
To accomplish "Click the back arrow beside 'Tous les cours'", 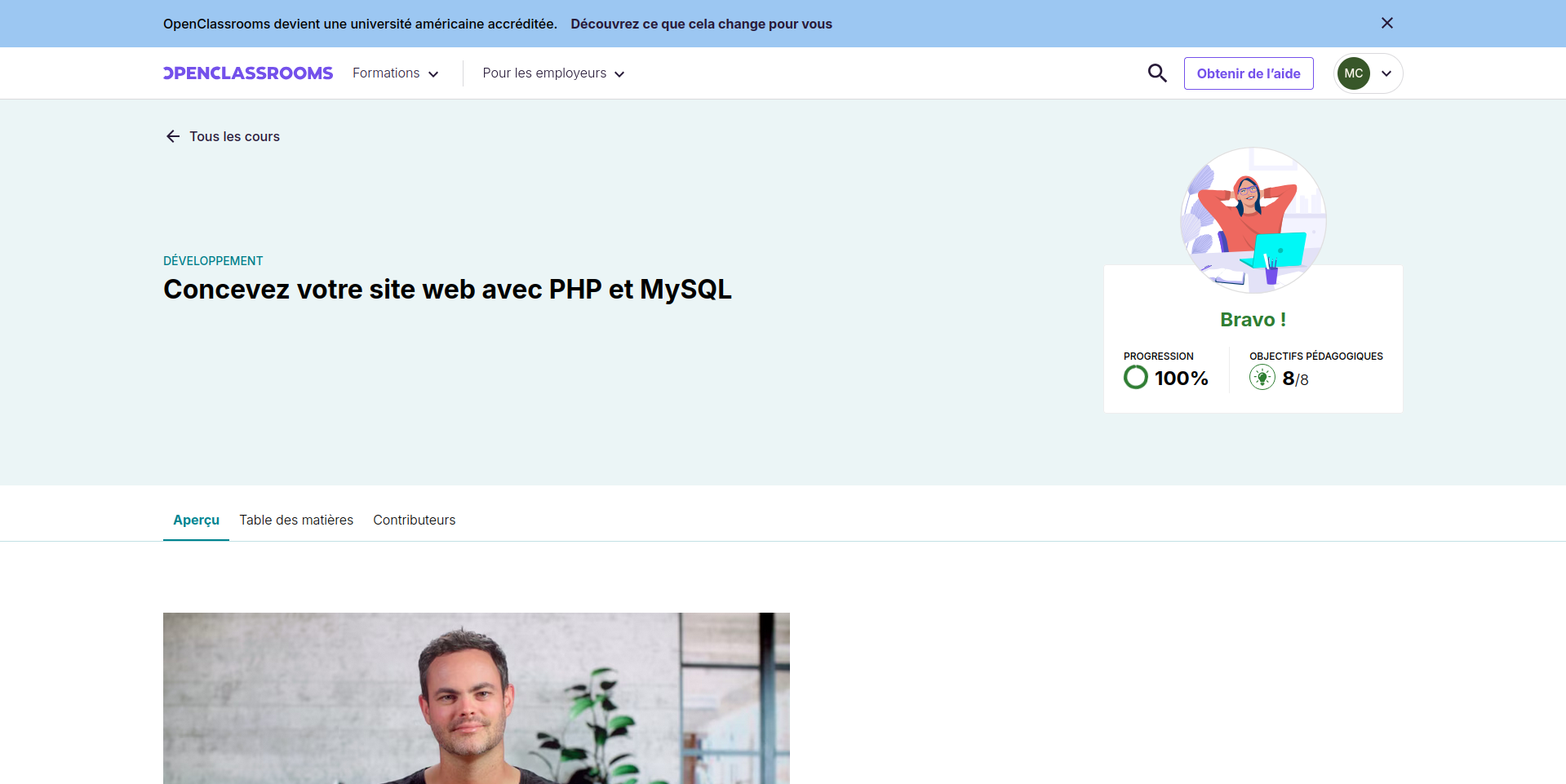I will click(173, 136).
